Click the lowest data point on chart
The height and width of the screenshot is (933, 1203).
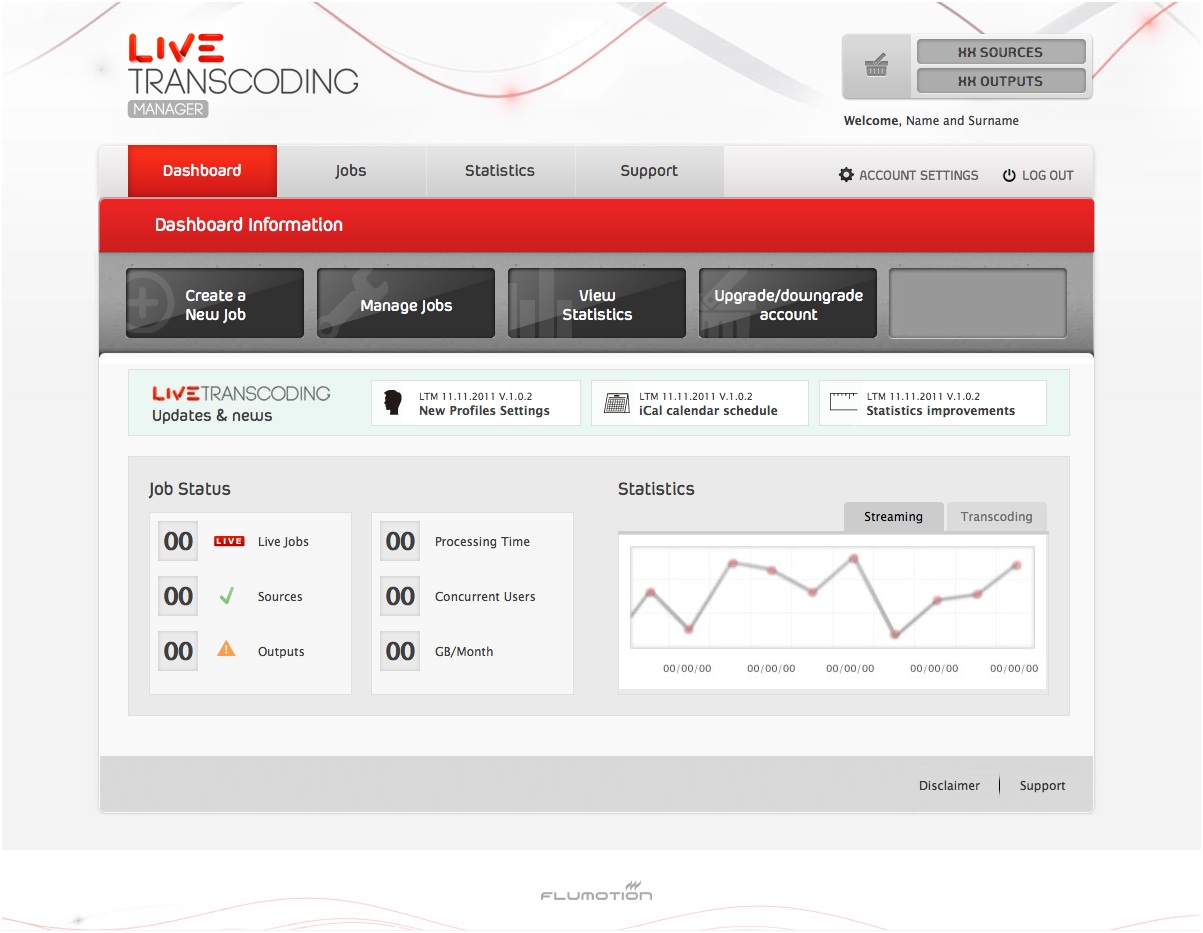895,635
